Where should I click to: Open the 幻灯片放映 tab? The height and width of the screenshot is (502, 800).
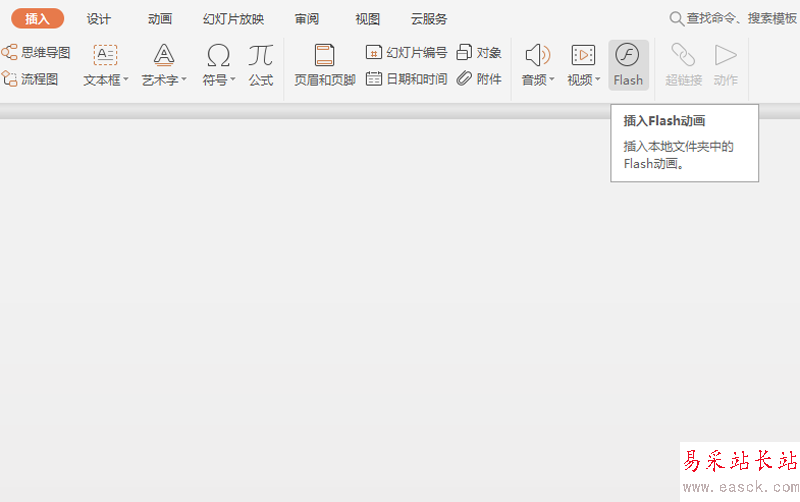[233, 19]
